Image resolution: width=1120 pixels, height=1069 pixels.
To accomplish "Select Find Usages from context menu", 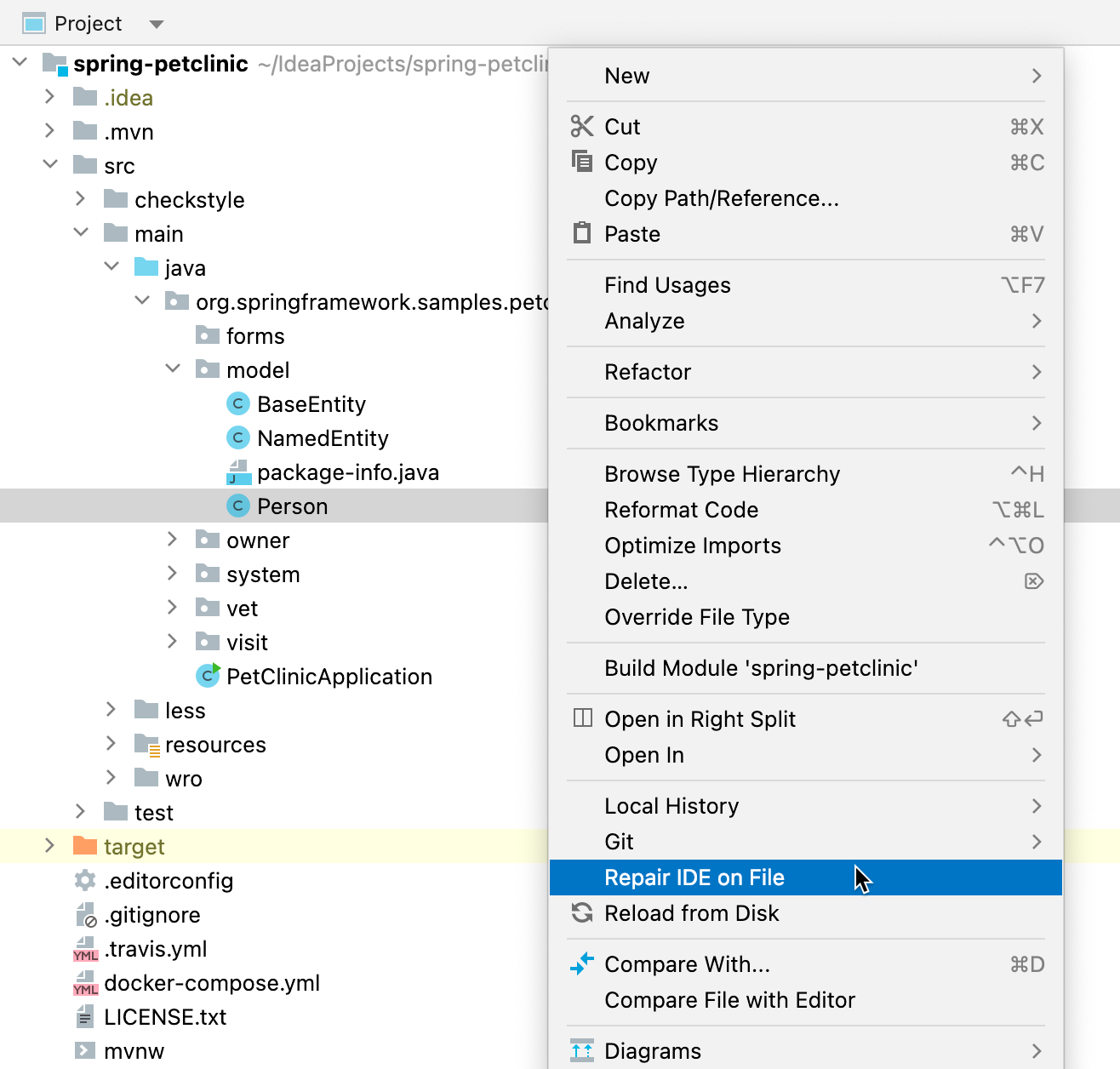I will 806,285.
